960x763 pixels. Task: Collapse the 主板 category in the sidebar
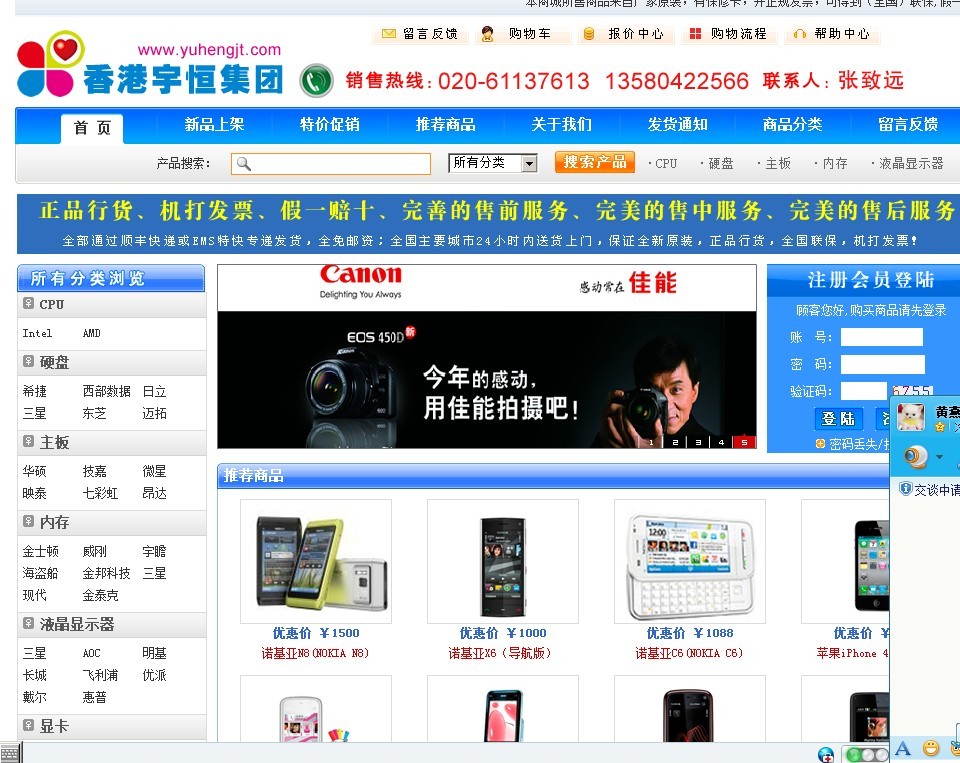(x=28, y=441)
